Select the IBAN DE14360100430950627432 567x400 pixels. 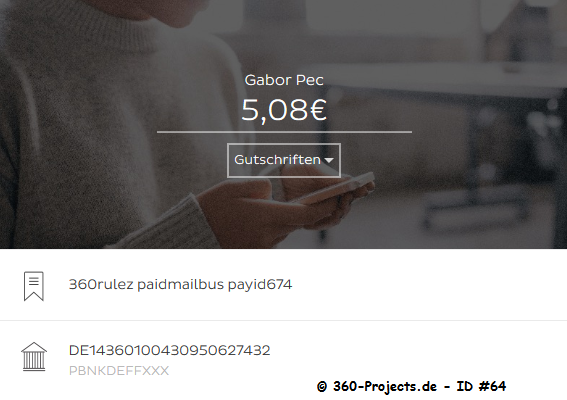click(169, 350)
